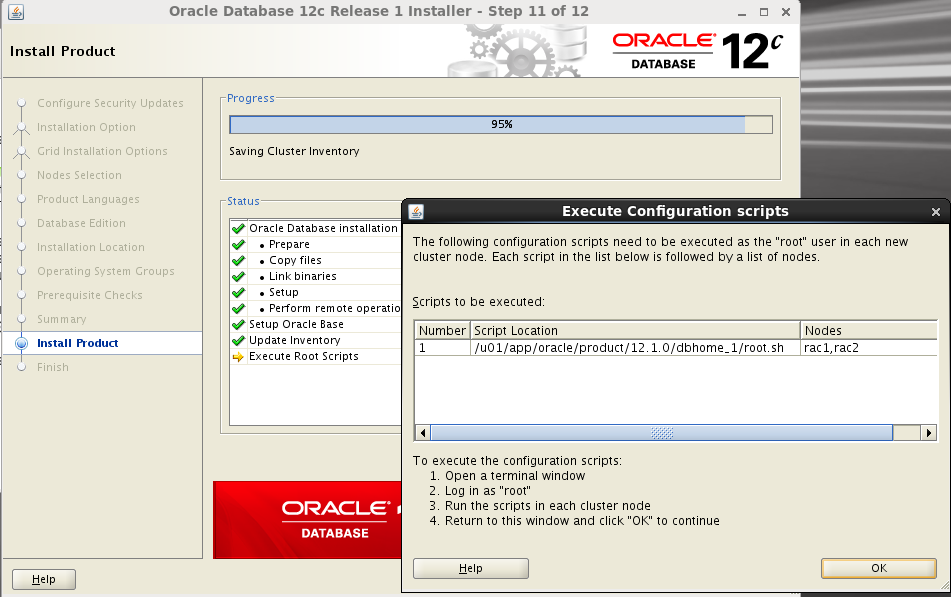Click the green checkmark beside Perform remote operations

pyautogui.click(x=238, y=308)
